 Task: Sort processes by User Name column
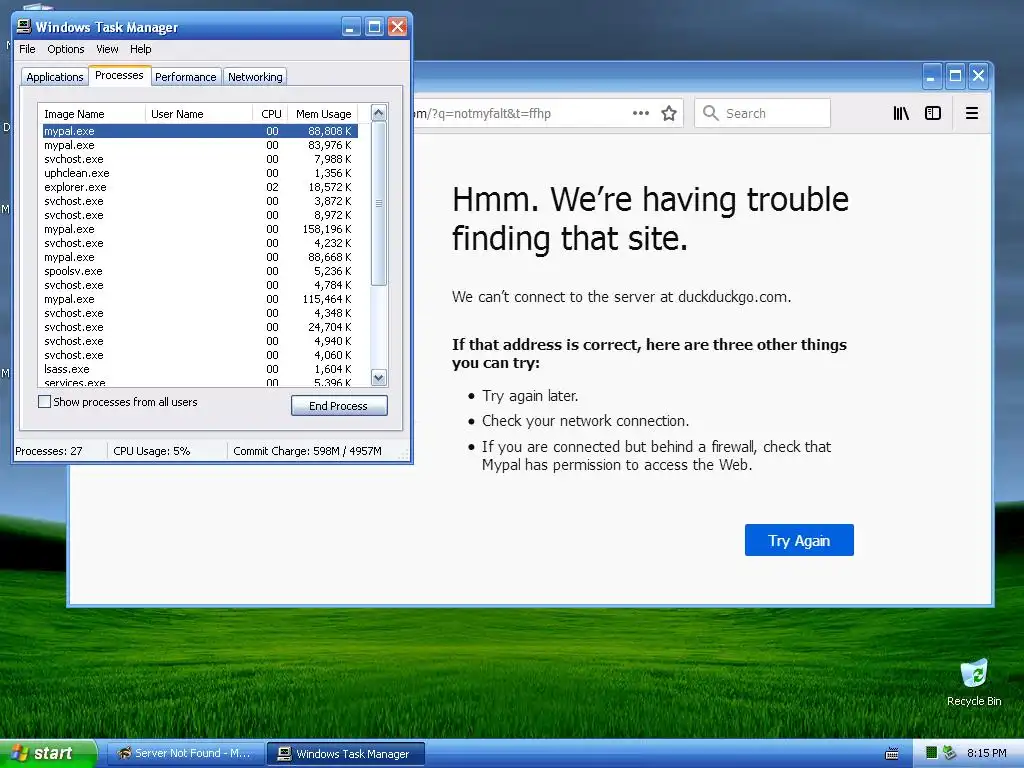click(199, 114)
